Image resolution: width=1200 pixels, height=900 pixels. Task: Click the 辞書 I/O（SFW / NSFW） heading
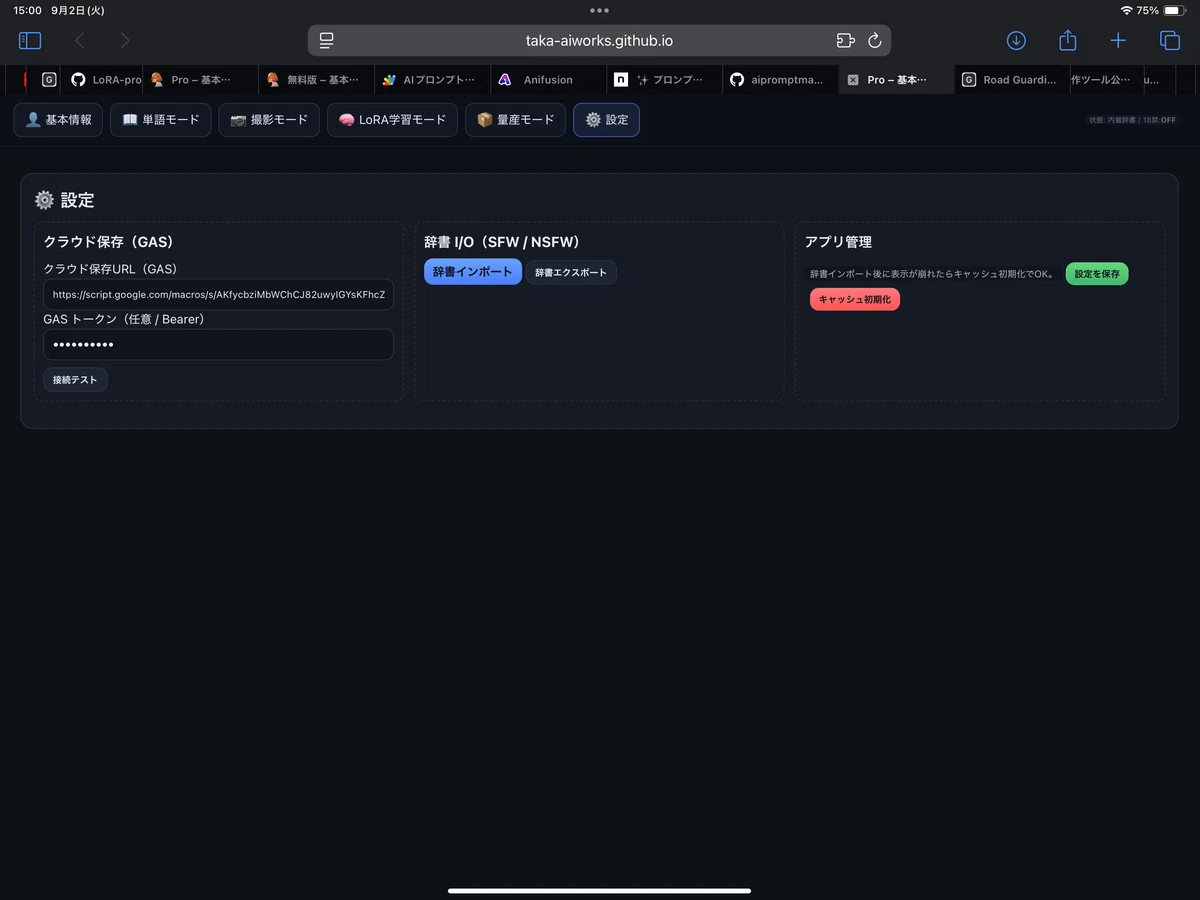(x=502, y=242)
